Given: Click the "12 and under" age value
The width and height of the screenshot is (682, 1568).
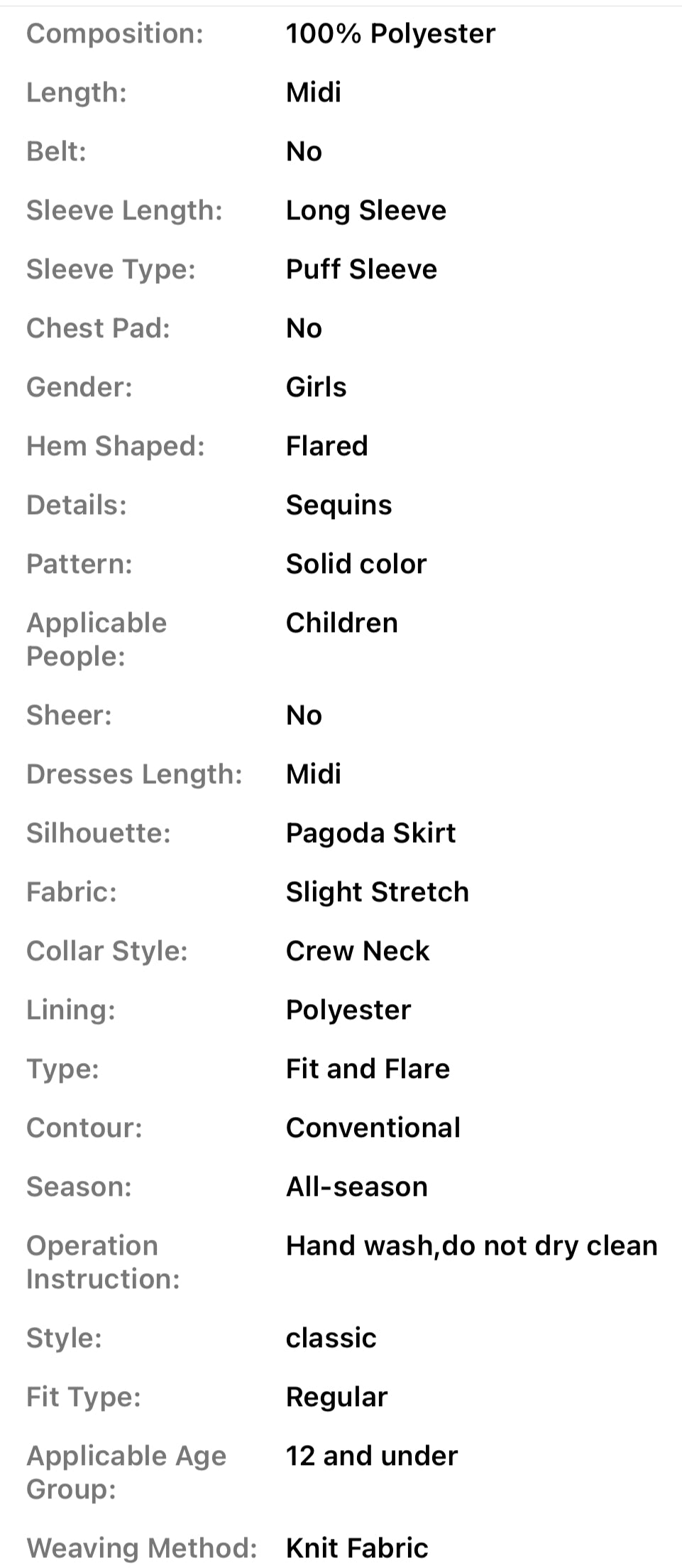Looking at the screenshot, I should pos(371,1456).
